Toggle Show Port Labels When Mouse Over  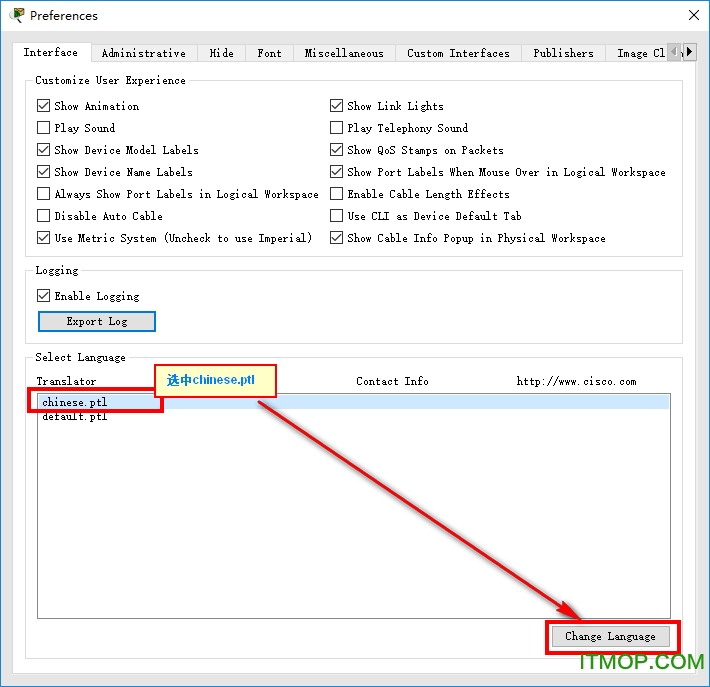[x=336, y=172]
